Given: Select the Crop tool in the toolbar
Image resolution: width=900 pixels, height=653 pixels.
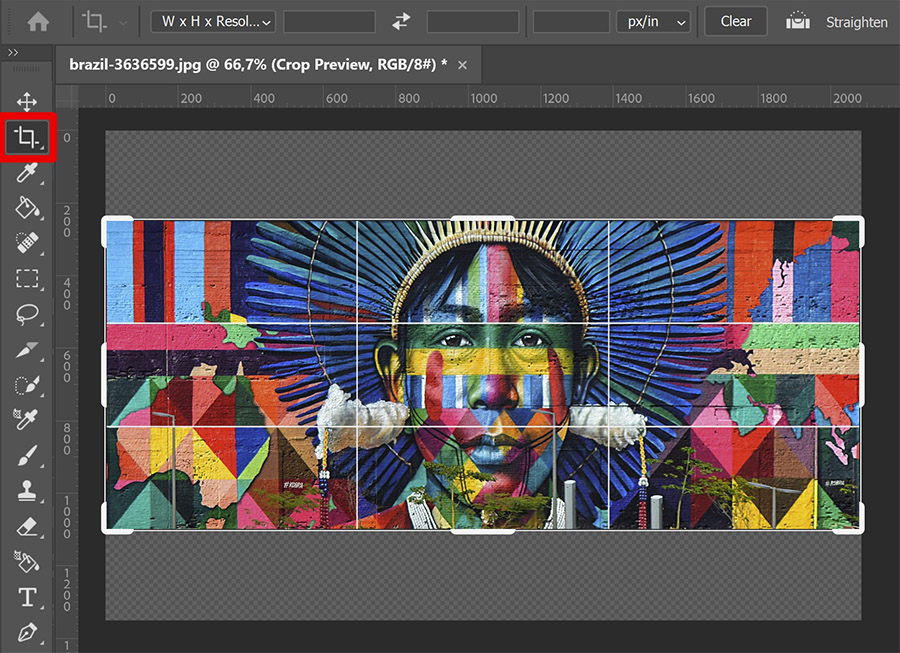Looking at the screenshot, I should [x=28, y=137].
